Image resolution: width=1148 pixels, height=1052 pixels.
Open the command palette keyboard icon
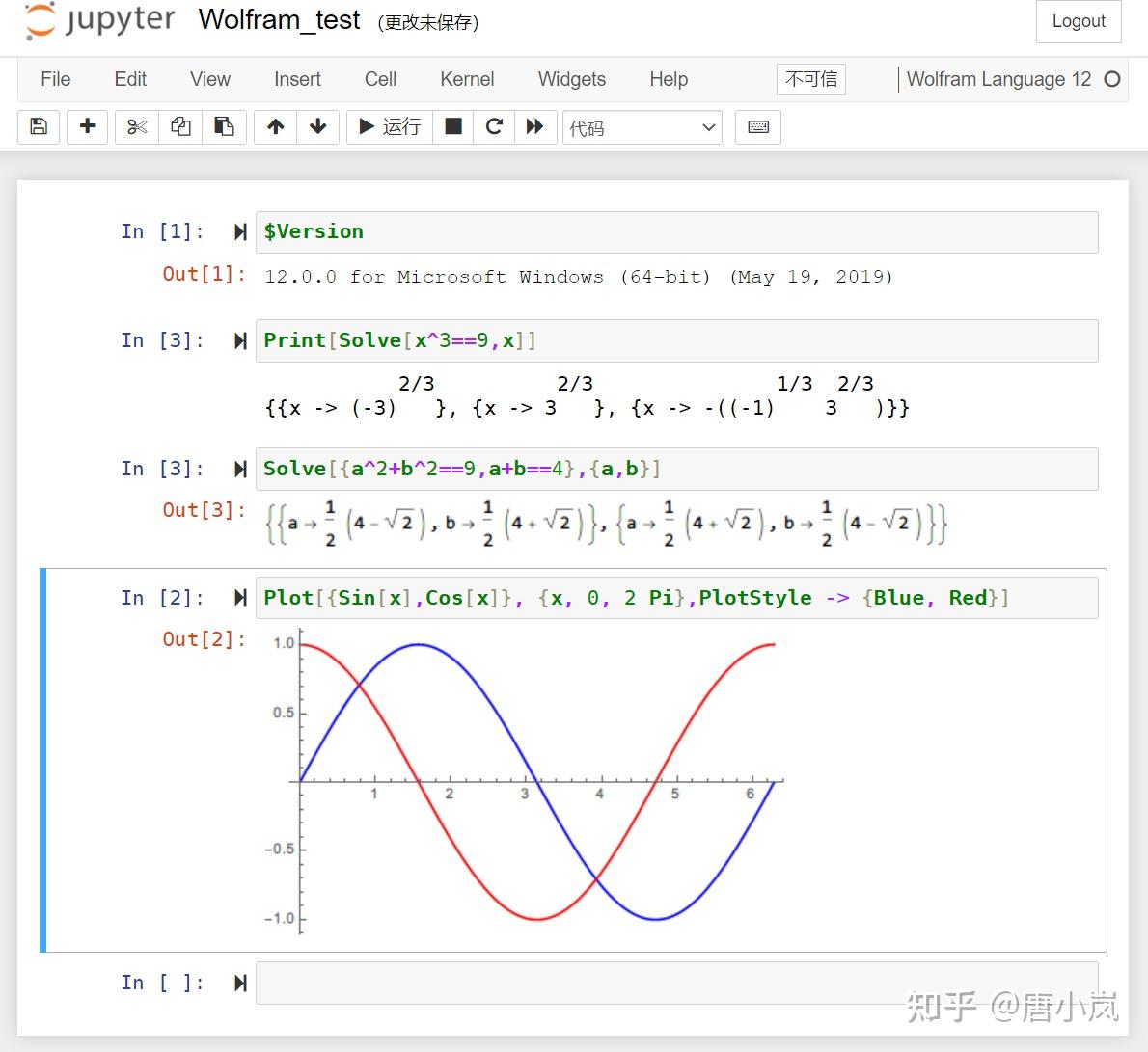(757, 126)
